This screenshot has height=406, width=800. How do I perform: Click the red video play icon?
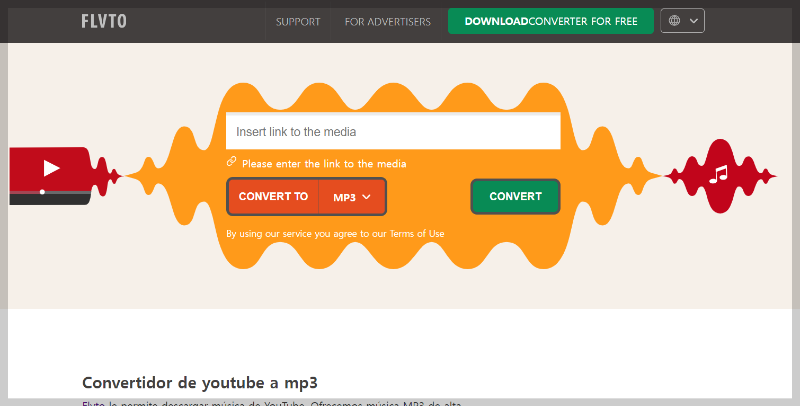51,168
